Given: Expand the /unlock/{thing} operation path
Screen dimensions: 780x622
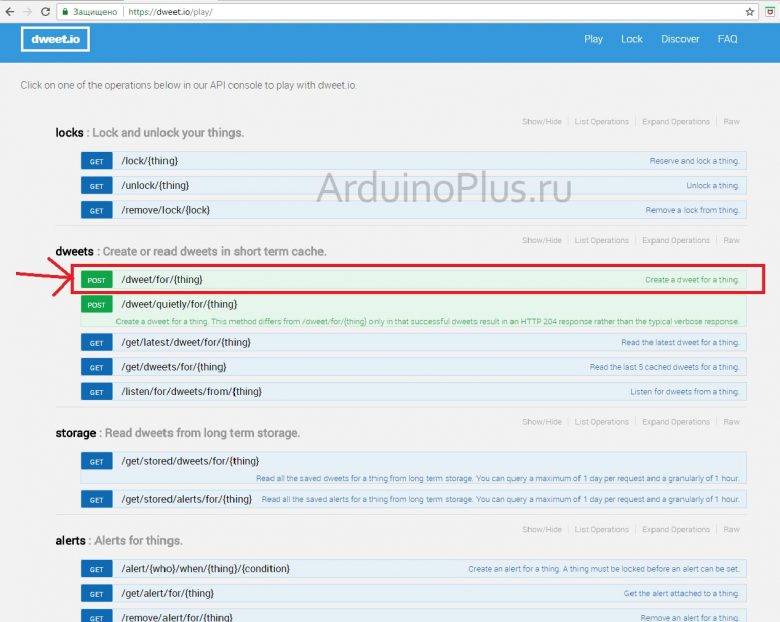Looking at the screenshot, I should pos(155,185).
